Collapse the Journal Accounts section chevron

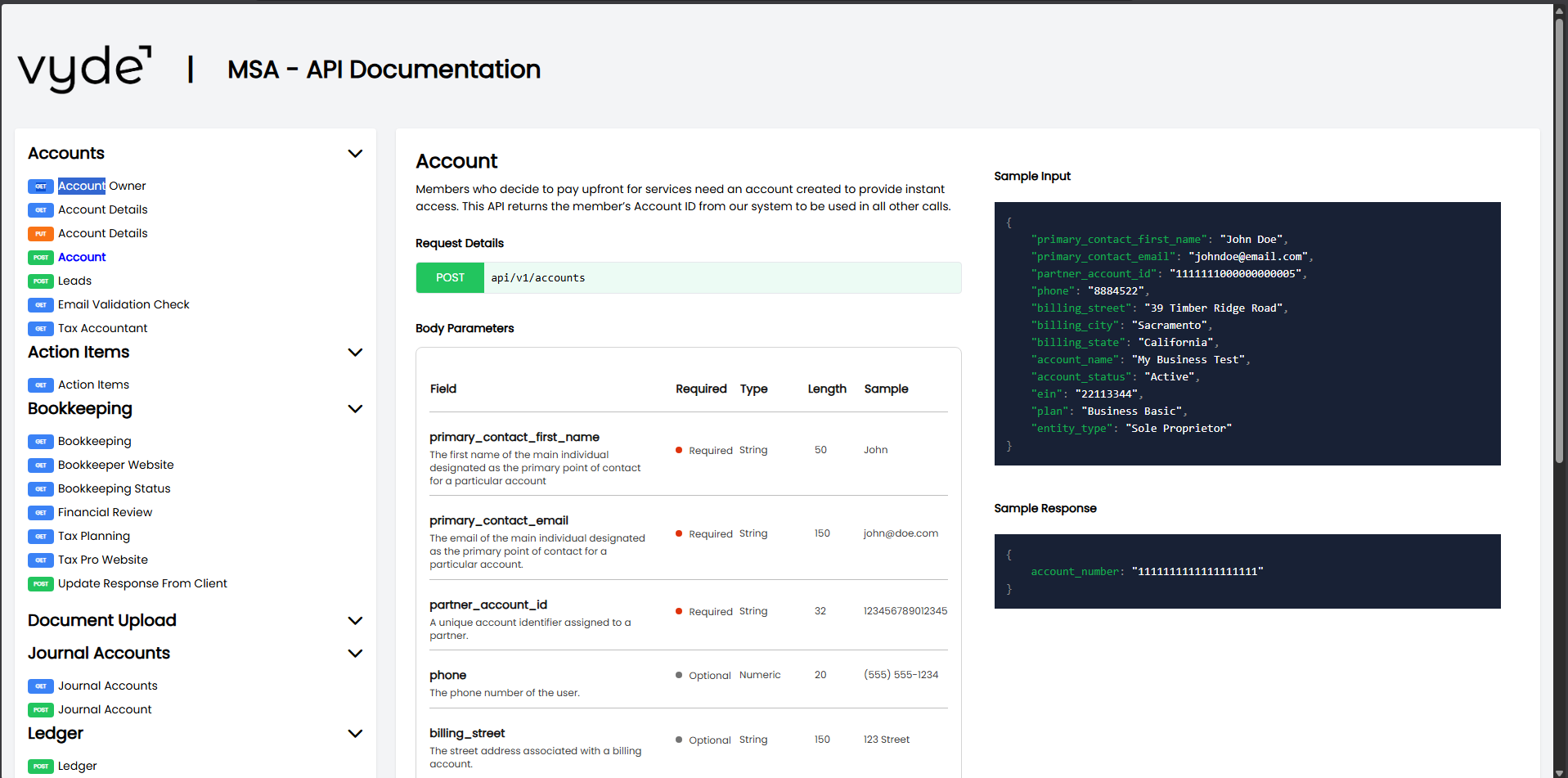pos(355,654)
